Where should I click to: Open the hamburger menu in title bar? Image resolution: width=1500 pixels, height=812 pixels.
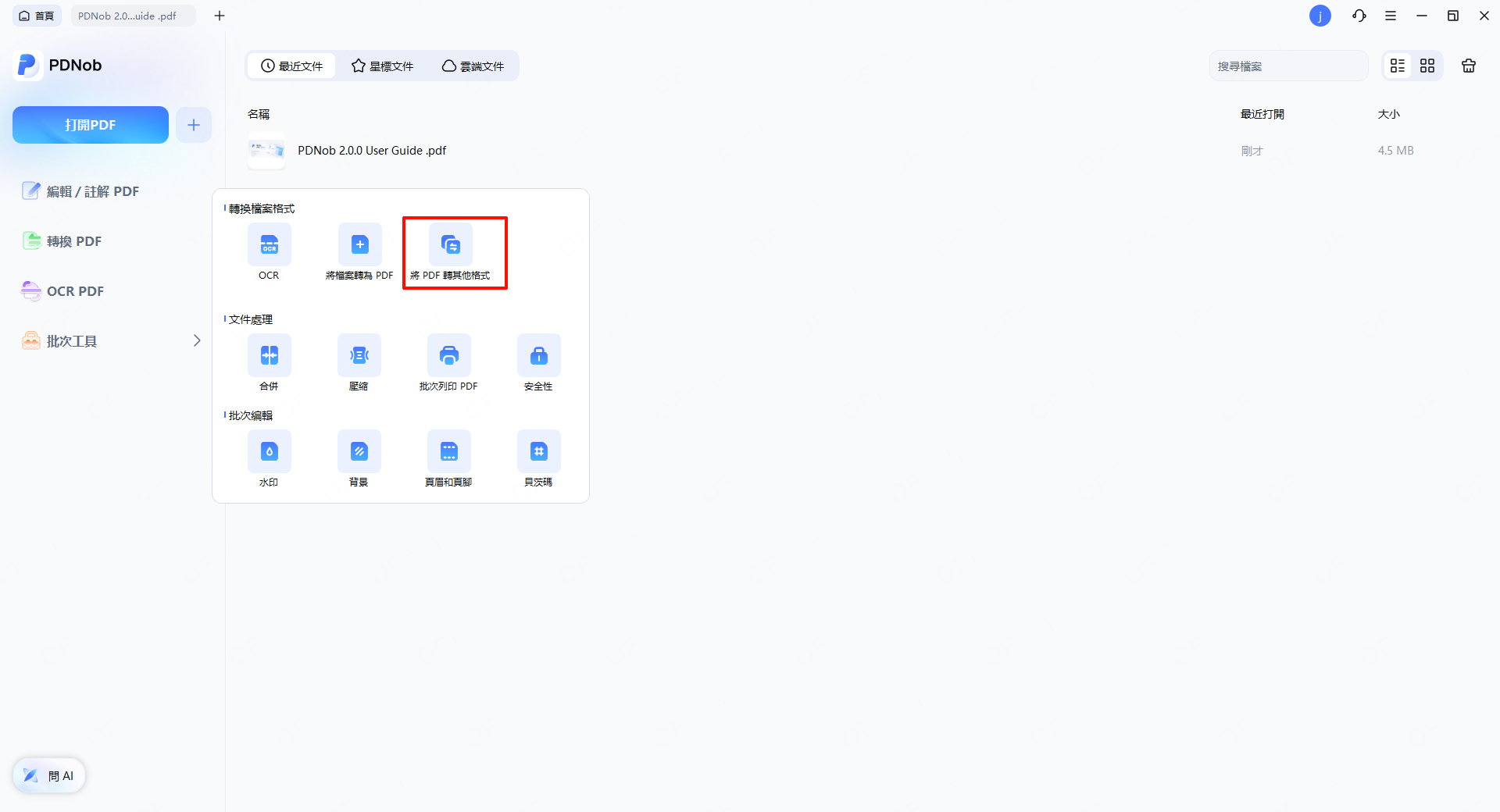click(x=1391, y=16)
